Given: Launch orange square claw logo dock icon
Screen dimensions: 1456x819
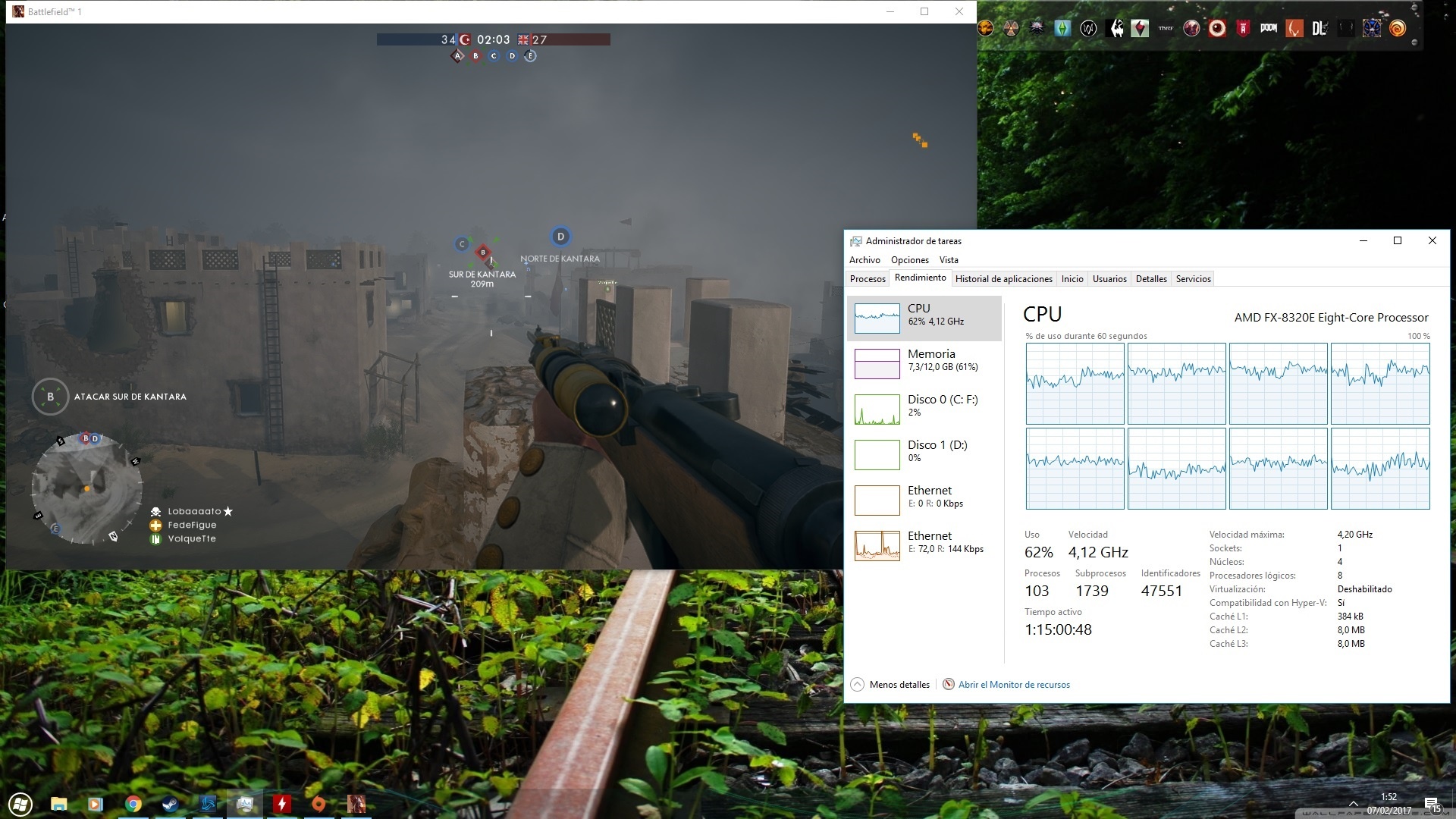Looking at the screenshot, I should coord(1294,28).
